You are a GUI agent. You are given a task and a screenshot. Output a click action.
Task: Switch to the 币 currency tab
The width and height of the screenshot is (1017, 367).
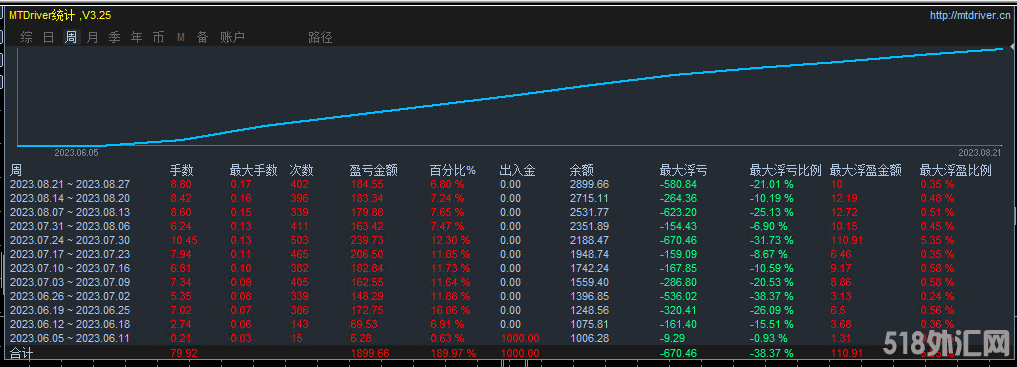coord(159,38)
